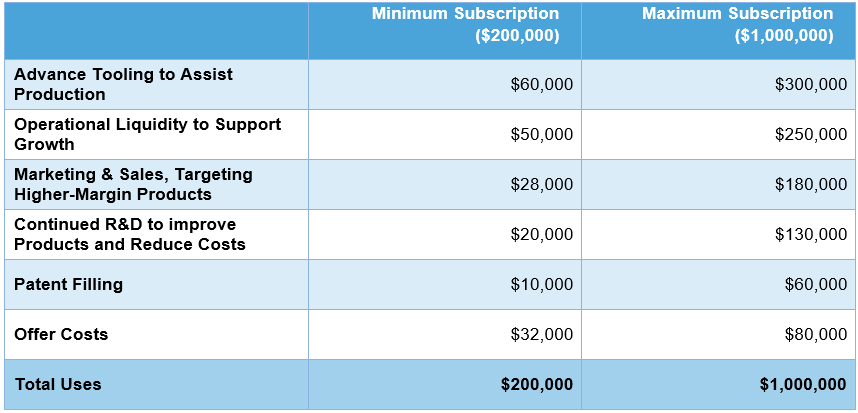Click the Marketing & Sales row label
The height and width of the screenshot is (413, 858).
(x=133, y=184)
